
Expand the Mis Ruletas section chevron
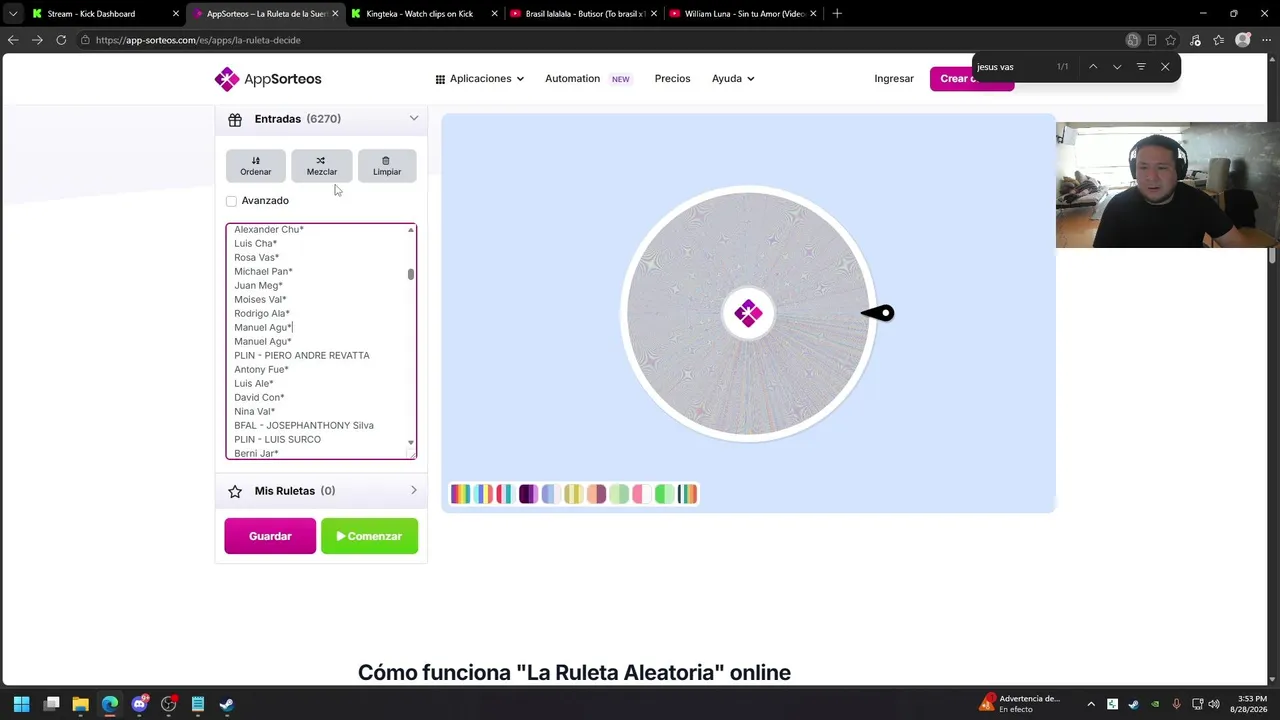tap(413, 491)
